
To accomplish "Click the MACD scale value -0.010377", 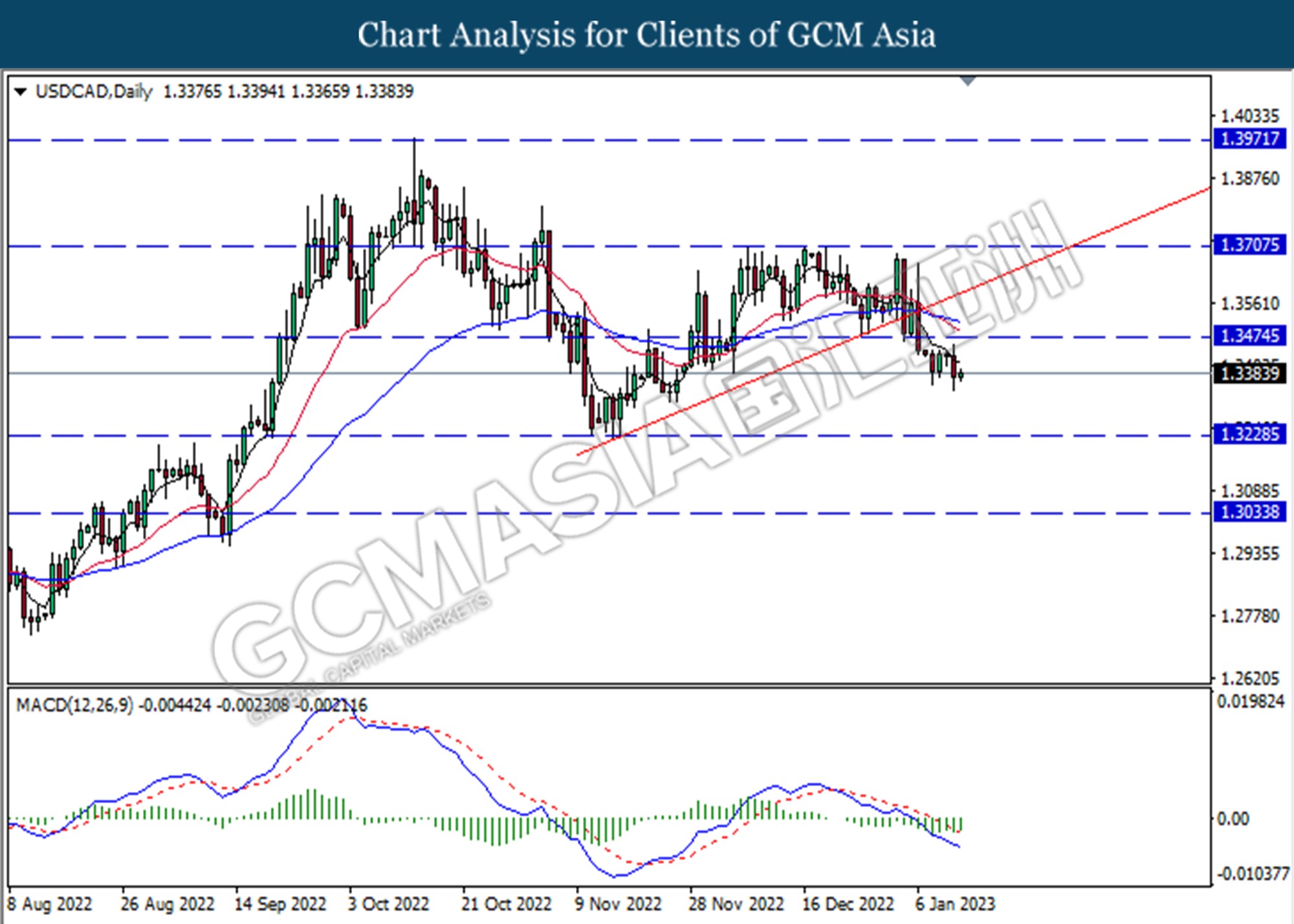I will (x=1253, y=874).
